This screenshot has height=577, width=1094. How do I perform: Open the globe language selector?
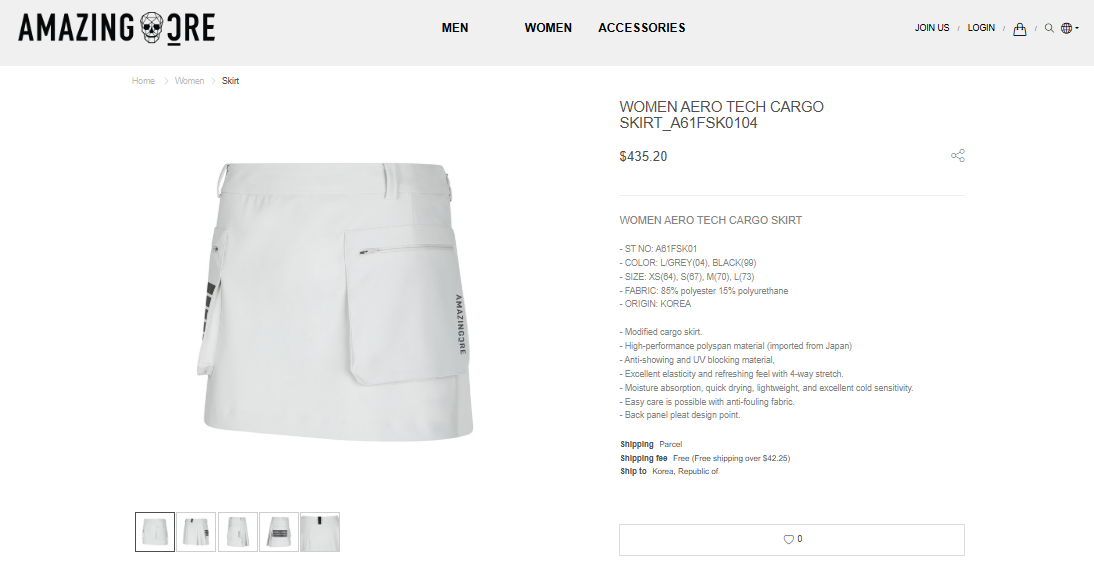point(1069,29)
